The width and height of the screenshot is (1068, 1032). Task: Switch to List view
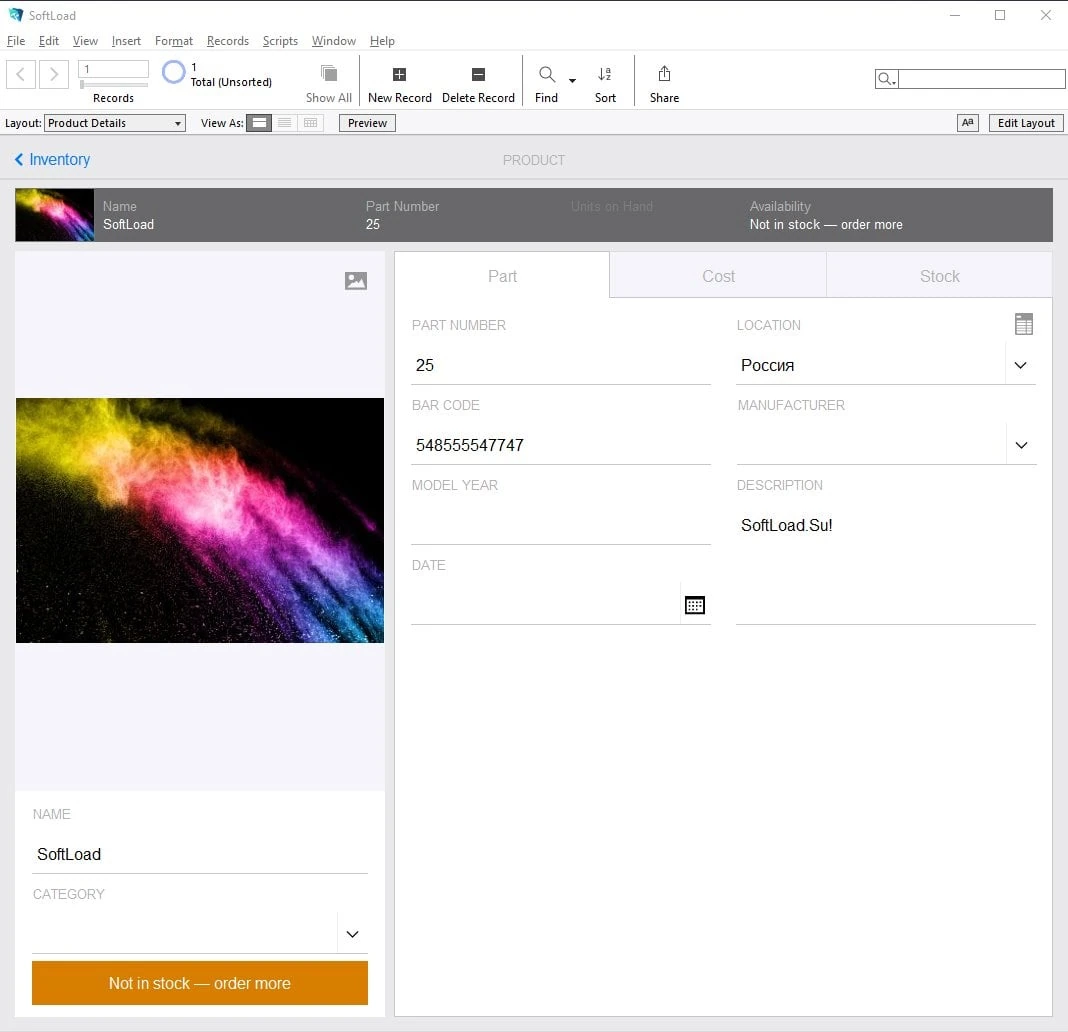coord(285,123)
